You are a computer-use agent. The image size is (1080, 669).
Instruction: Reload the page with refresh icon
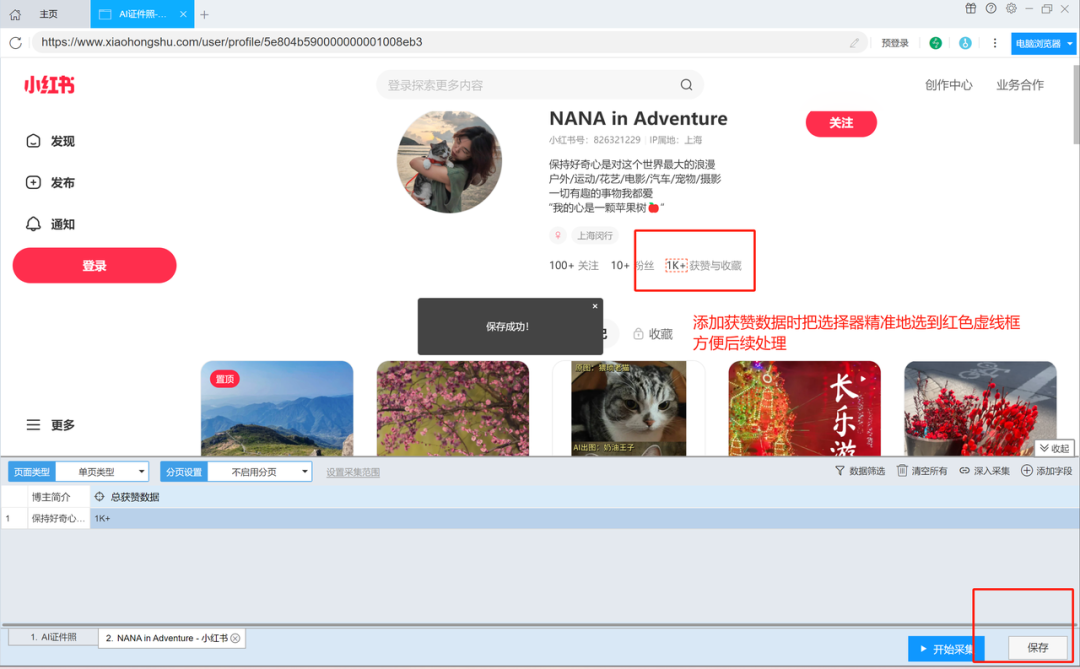tap(15, 43)
